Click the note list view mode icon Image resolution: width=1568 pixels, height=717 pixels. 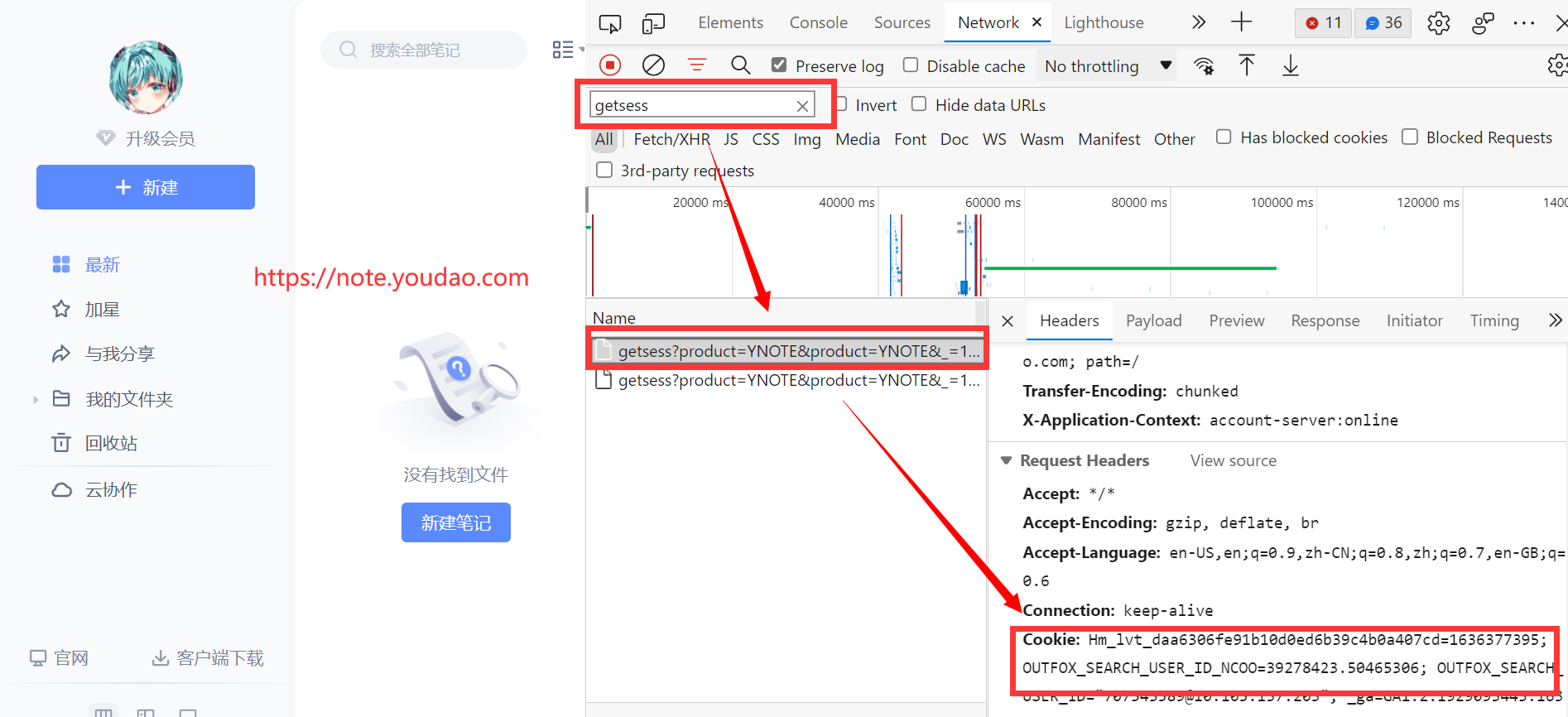coord(564,50)
